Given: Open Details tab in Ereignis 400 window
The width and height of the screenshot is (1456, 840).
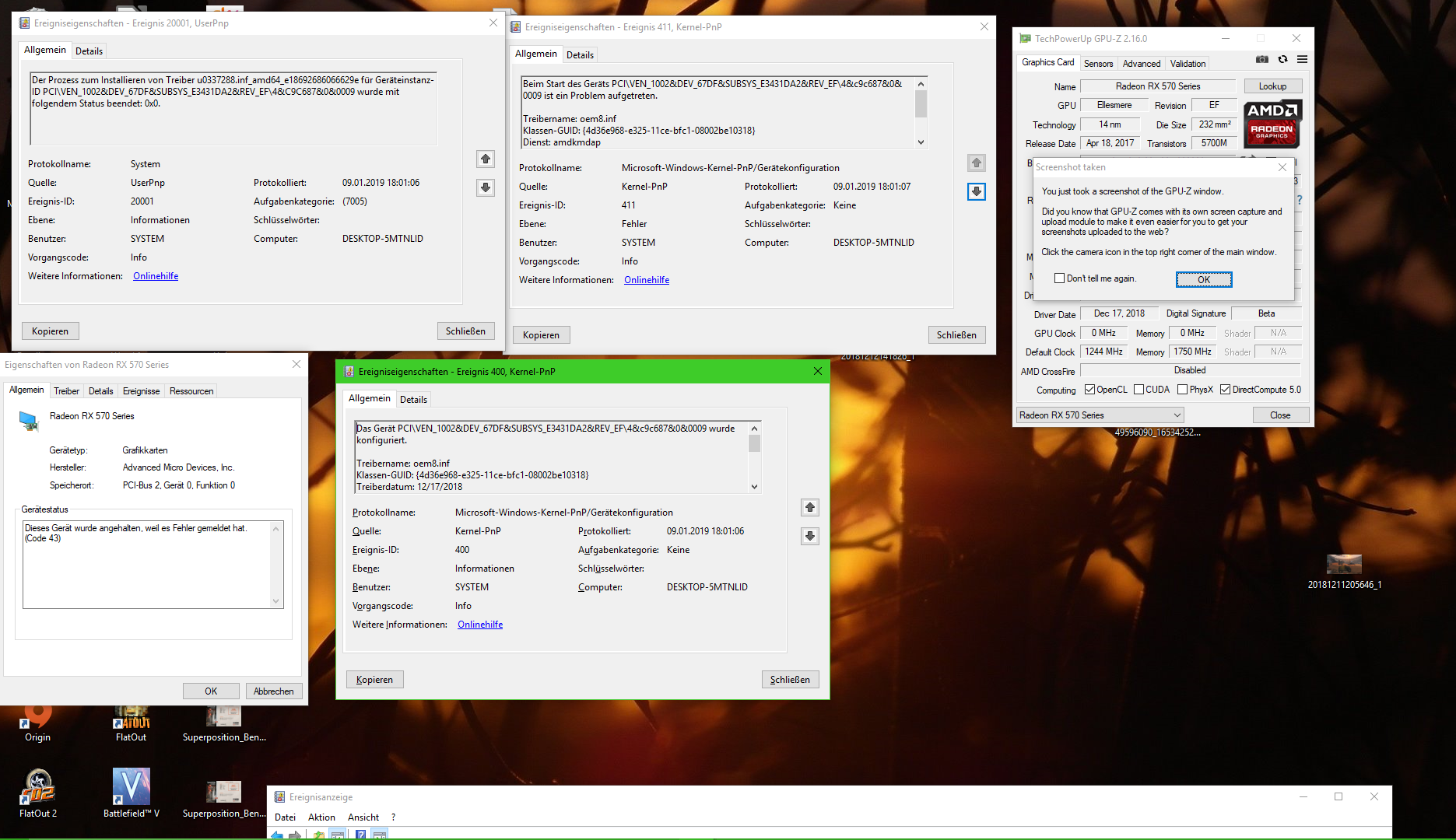Looking at the screenshot, I should pyautogui.click(x=413, y=400).
